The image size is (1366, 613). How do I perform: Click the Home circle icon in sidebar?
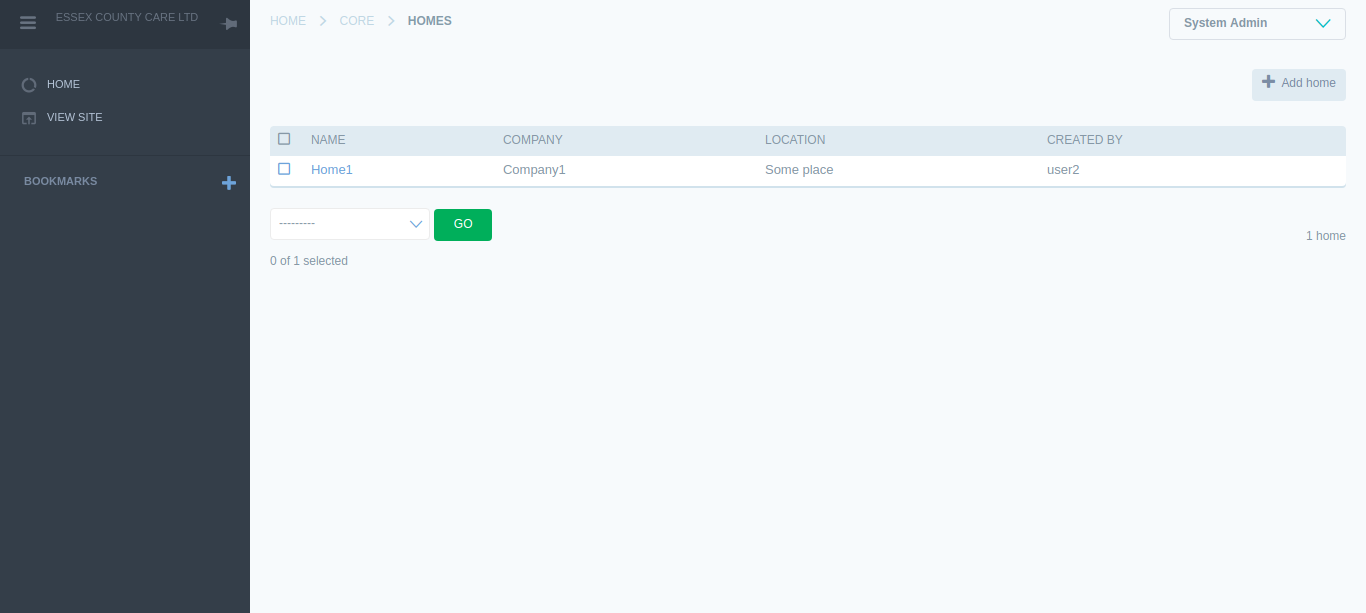[29, 85]
